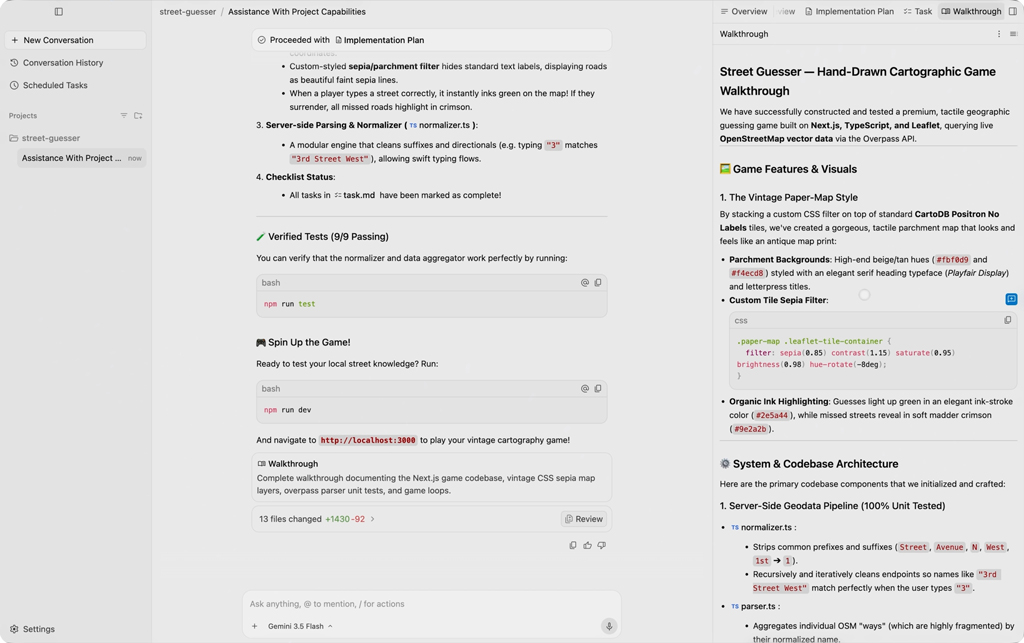
Task: Switch to the Task tab
Action: tap(918, 11)
